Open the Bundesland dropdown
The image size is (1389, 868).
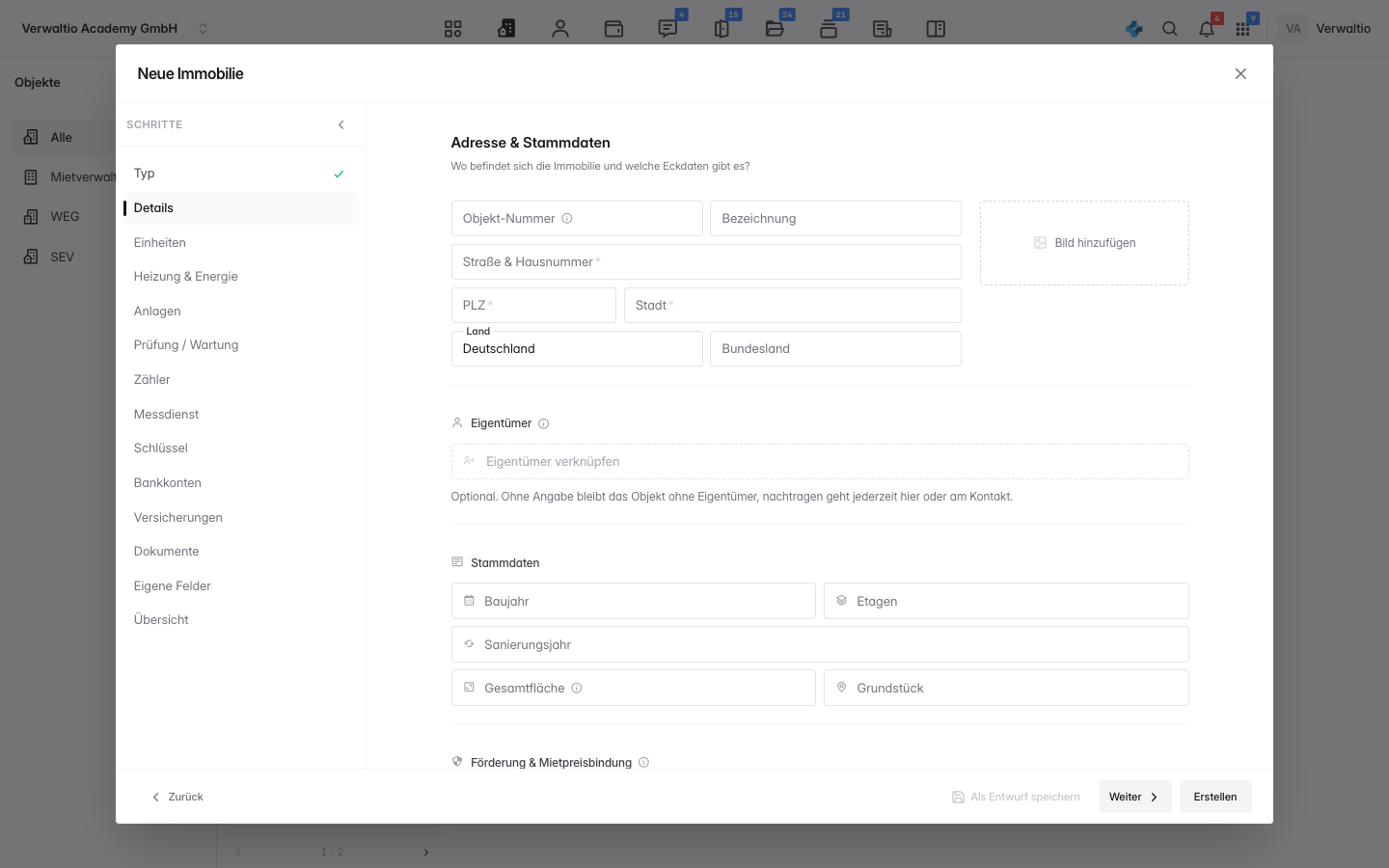pyautogui.click(x=835, y=348)
